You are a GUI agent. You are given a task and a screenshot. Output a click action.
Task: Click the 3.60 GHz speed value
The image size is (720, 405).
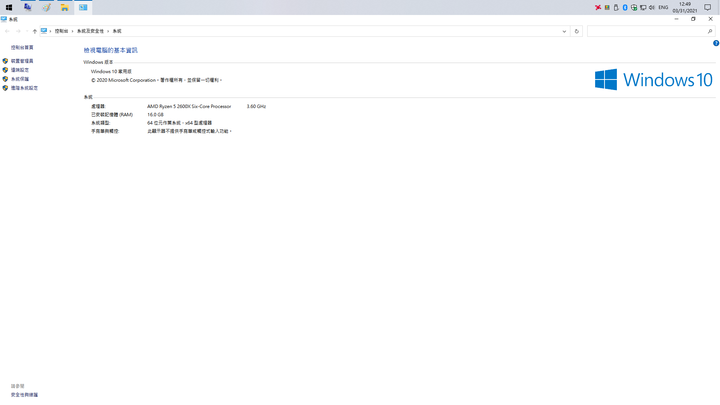pos(256,106)
